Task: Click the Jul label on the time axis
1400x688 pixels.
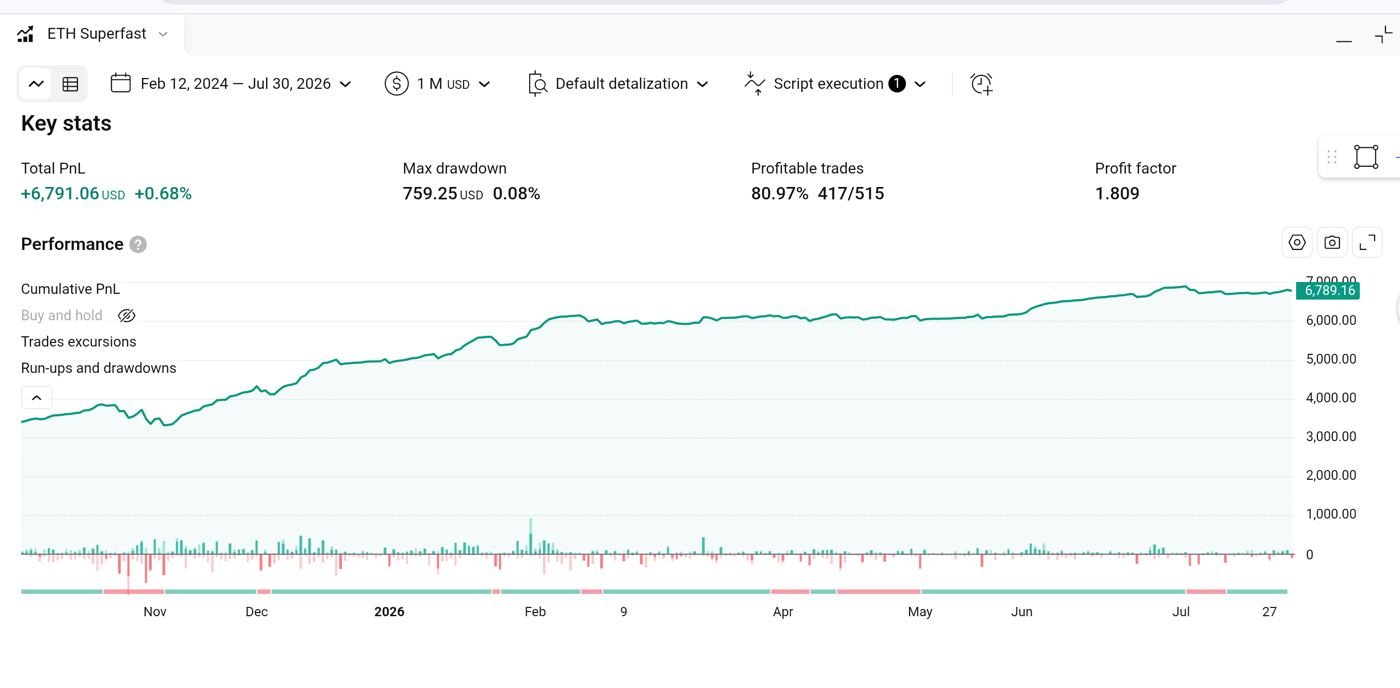Action: click(x=1181, y=612)
